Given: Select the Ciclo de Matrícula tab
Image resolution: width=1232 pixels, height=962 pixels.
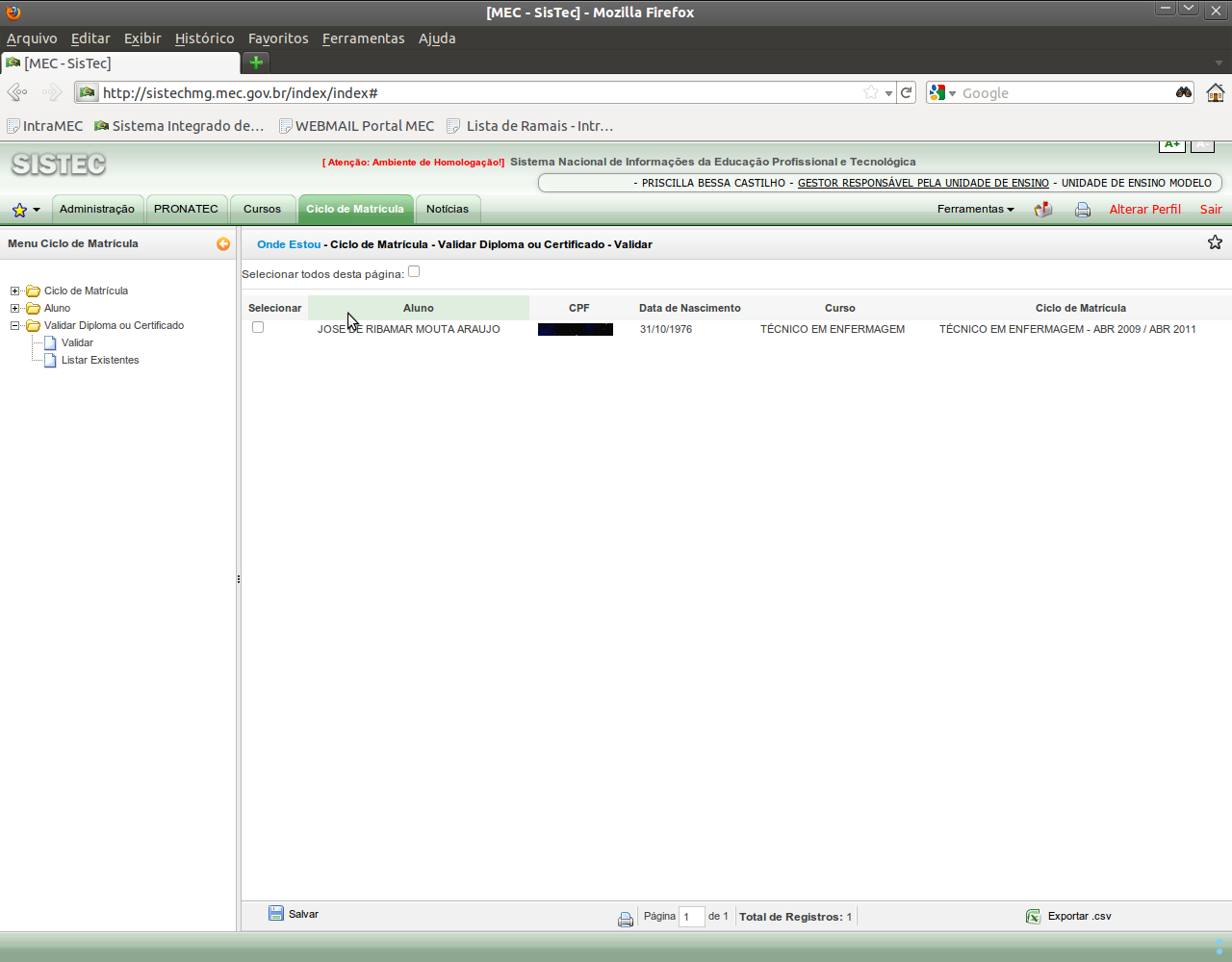Looking at the screenshot, I should click(x=355, y=209).
